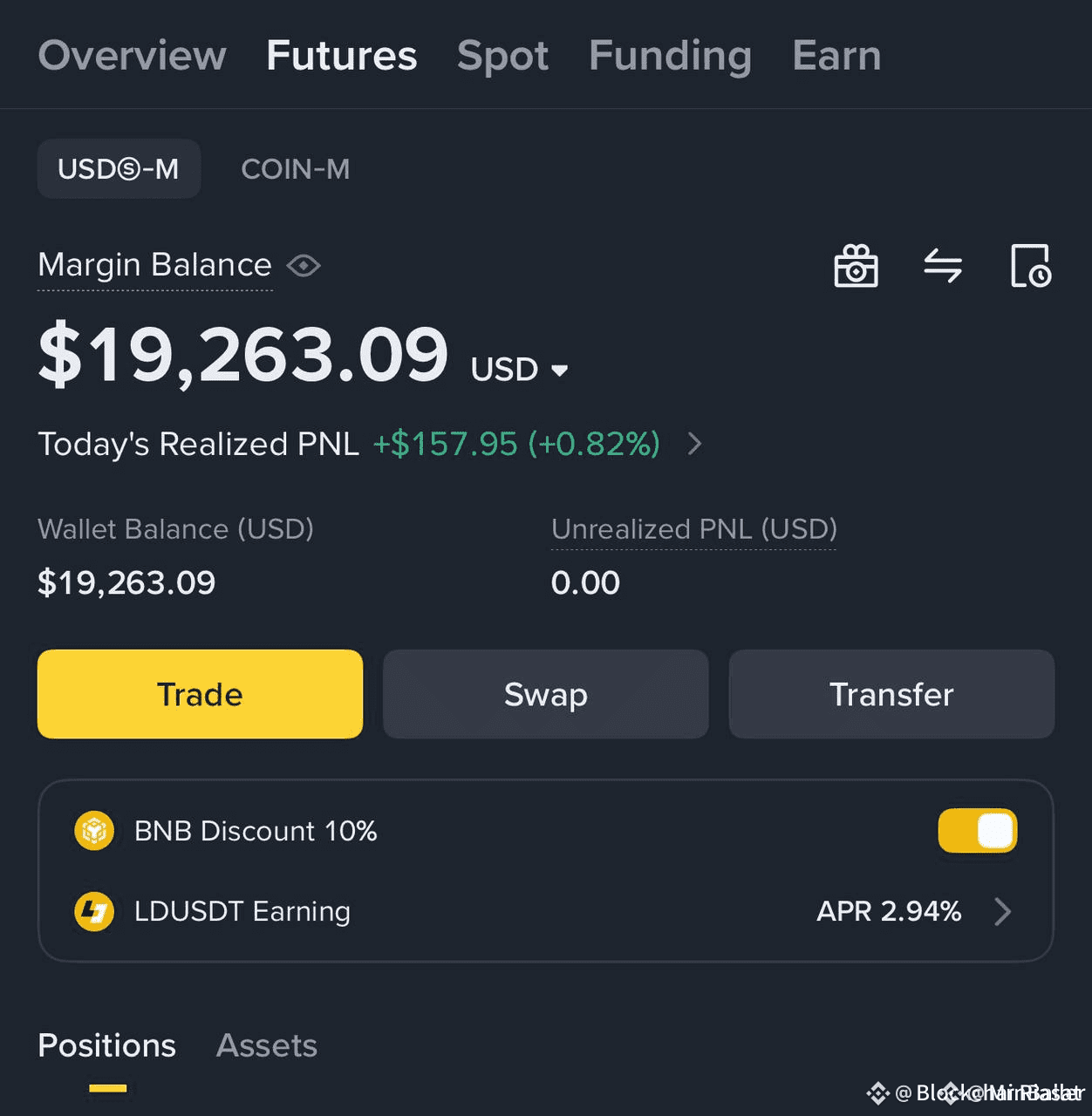Hide margin balance with eye icon
The height and width of the screenshot is (1116, 1092).
304,265
